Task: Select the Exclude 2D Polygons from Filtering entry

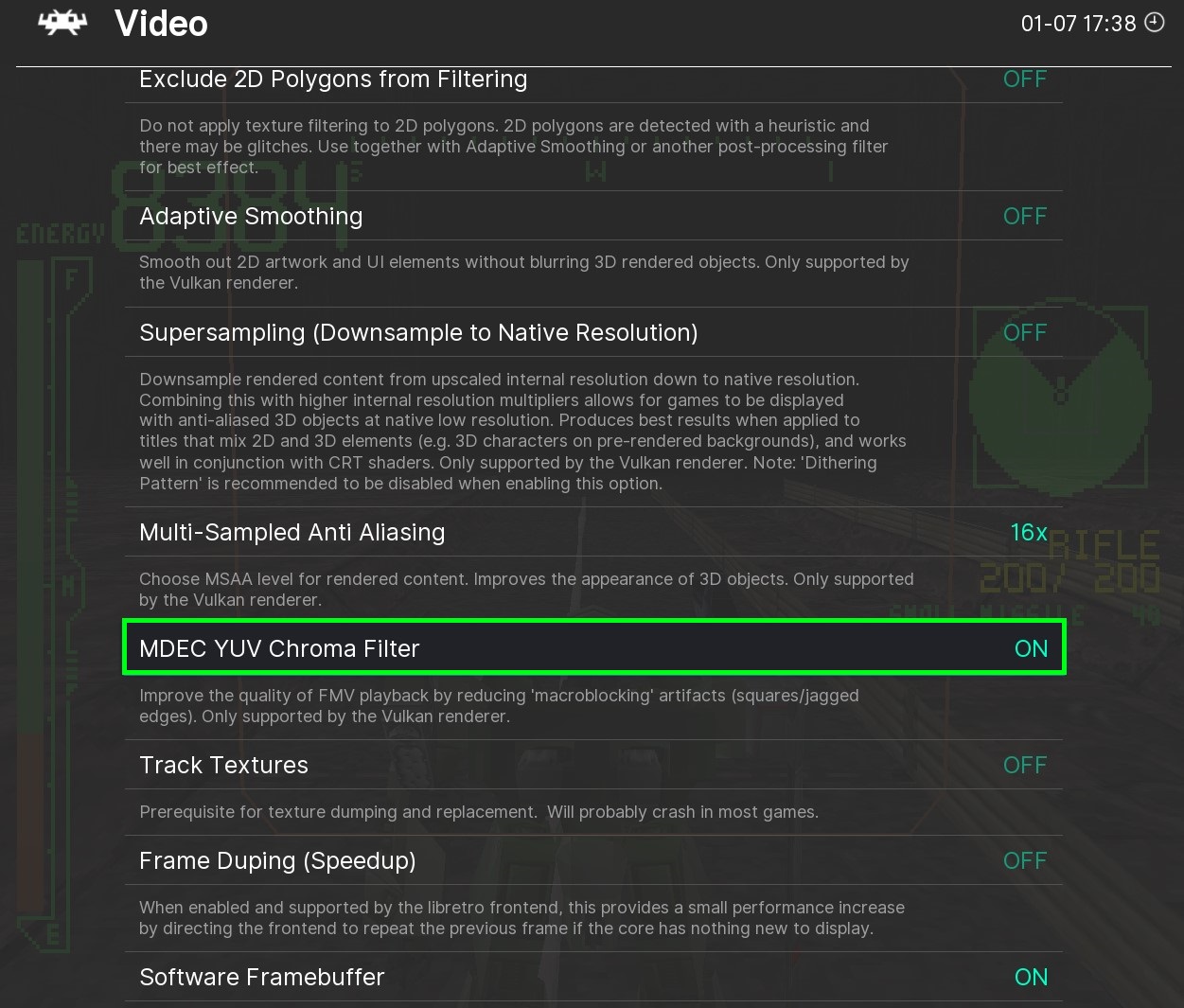Action: point(333,80)
